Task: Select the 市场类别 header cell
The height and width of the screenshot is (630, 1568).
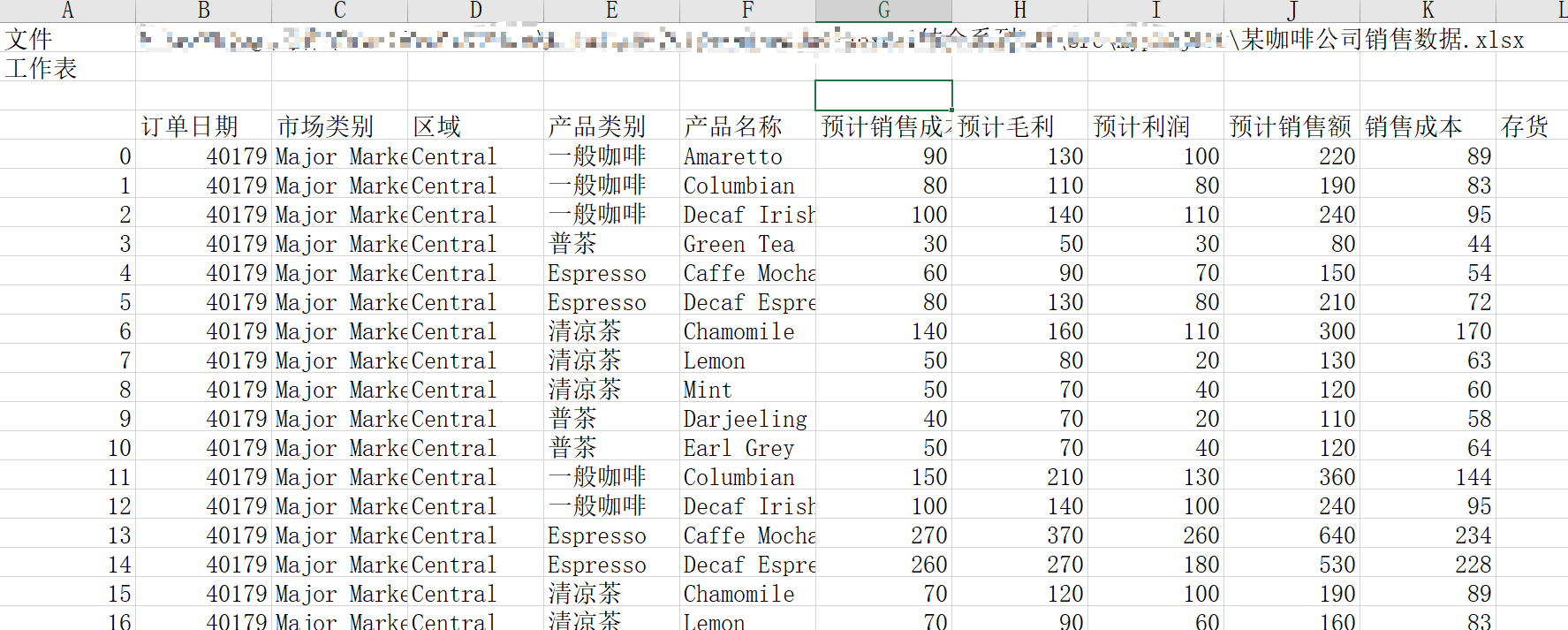Action: [340, 126]
